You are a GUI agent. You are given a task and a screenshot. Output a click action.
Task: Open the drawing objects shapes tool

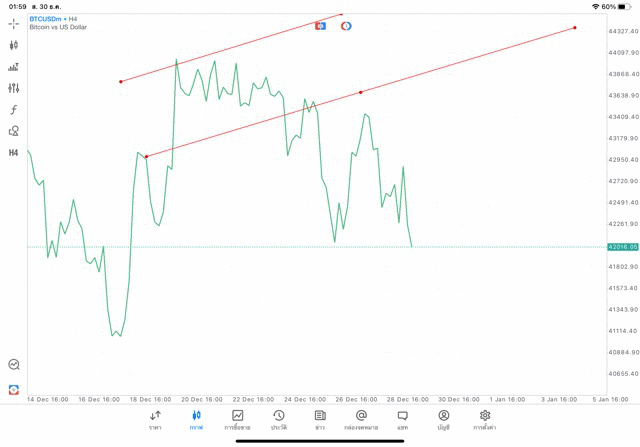coord(14,131)
